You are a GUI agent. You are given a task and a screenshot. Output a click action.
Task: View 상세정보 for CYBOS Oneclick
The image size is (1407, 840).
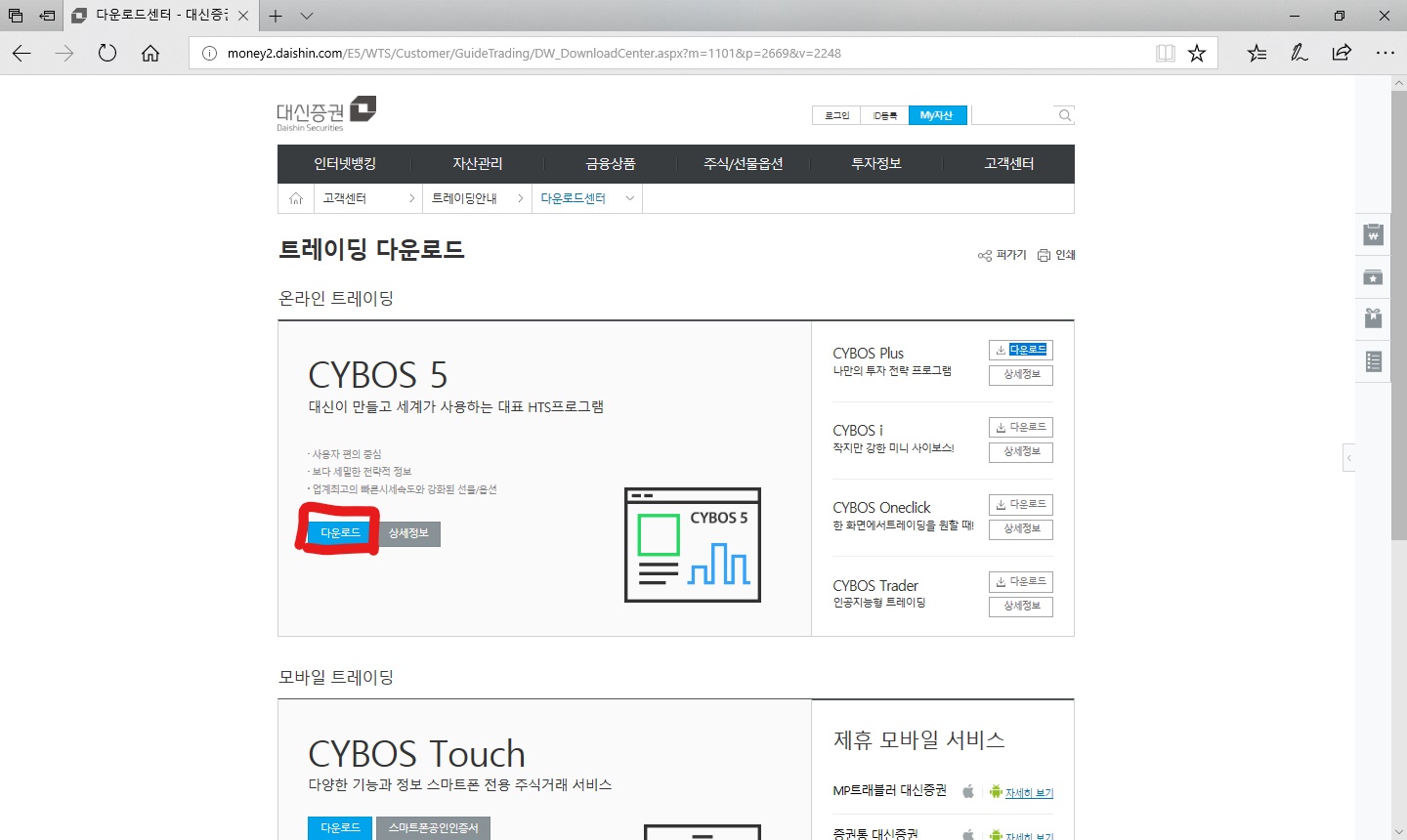point(1021,528)
